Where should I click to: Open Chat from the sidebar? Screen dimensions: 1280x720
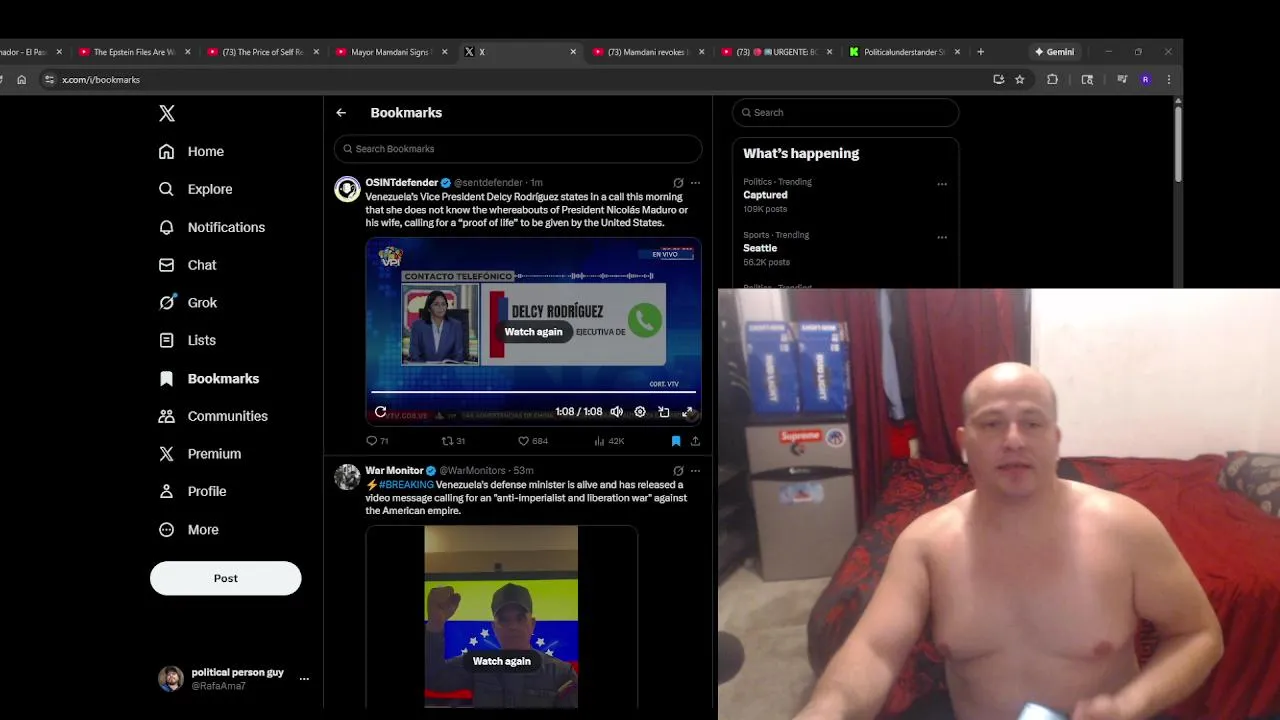tap(187, 265)
